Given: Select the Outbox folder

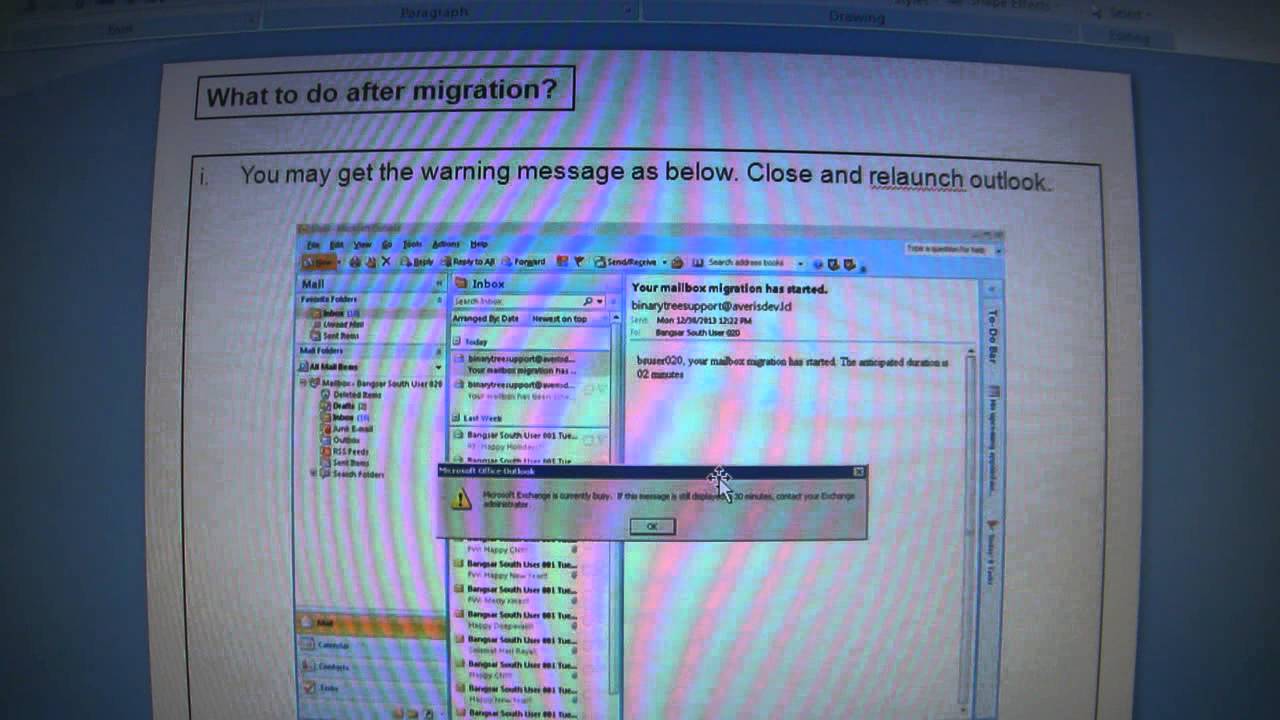Looking at the screenshot, I should coord(339,440).
